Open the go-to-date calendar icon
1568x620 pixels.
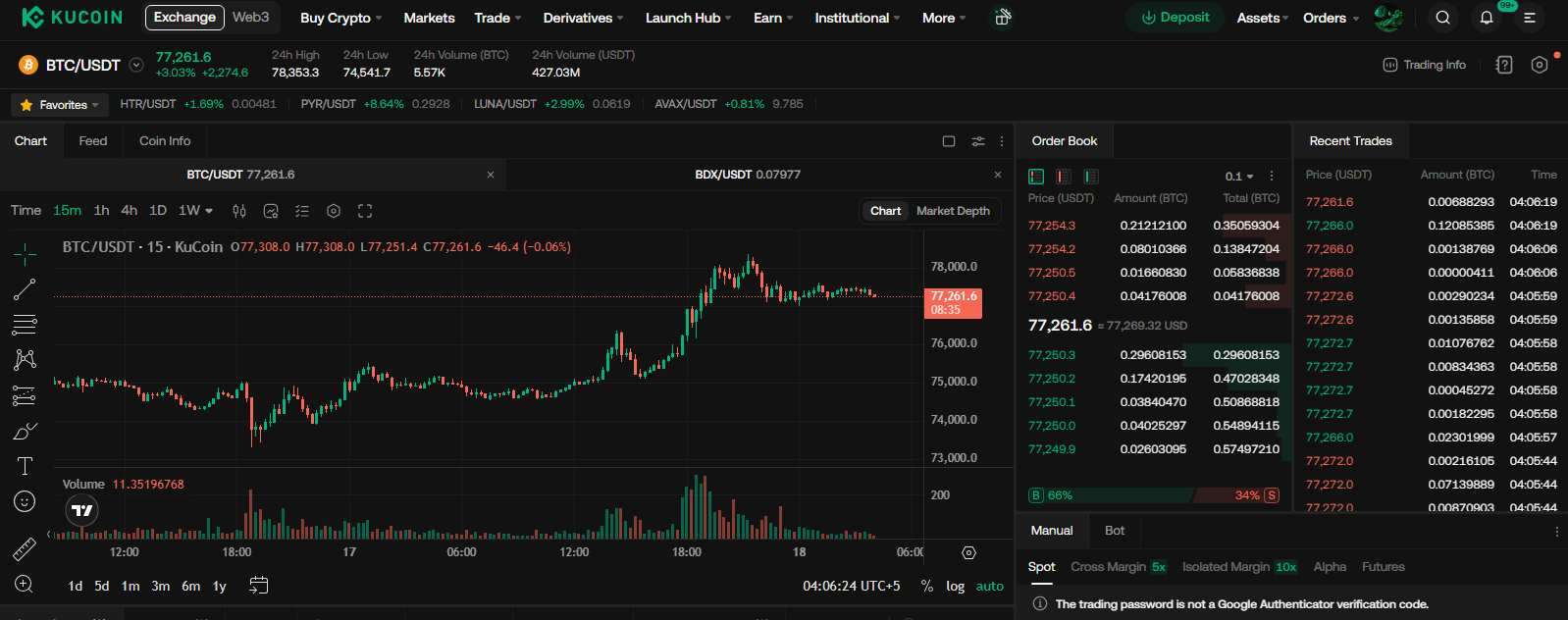[x=258, y=586]
